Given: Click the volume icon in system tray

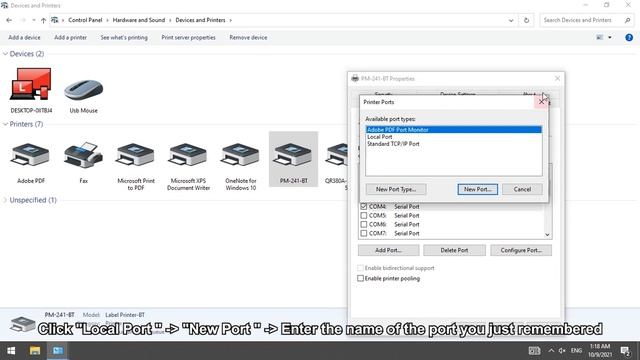Looking at the screenshot, I should 562,351.
